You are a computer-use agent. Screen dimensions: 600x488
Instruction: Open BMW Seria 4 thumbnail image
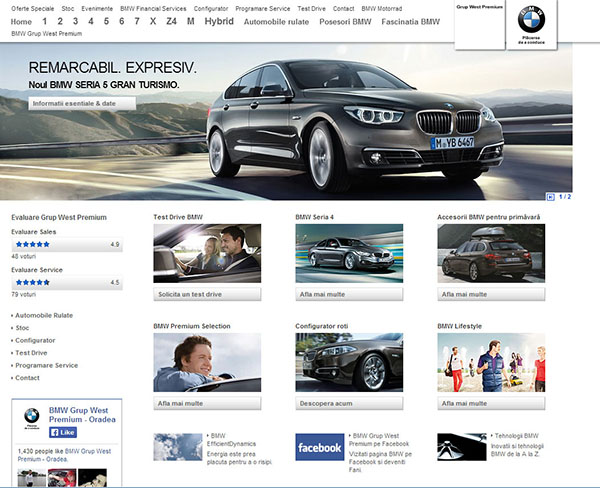click(x=349, y=253)
